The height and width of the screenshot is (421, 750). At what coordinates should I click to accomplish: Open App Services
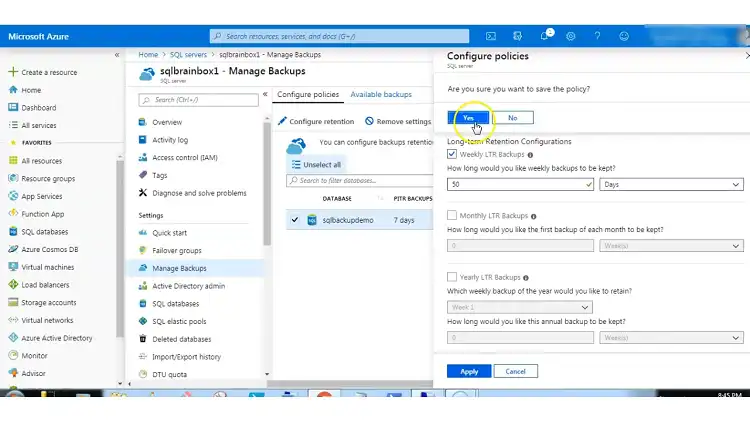(x=42, y=196)
